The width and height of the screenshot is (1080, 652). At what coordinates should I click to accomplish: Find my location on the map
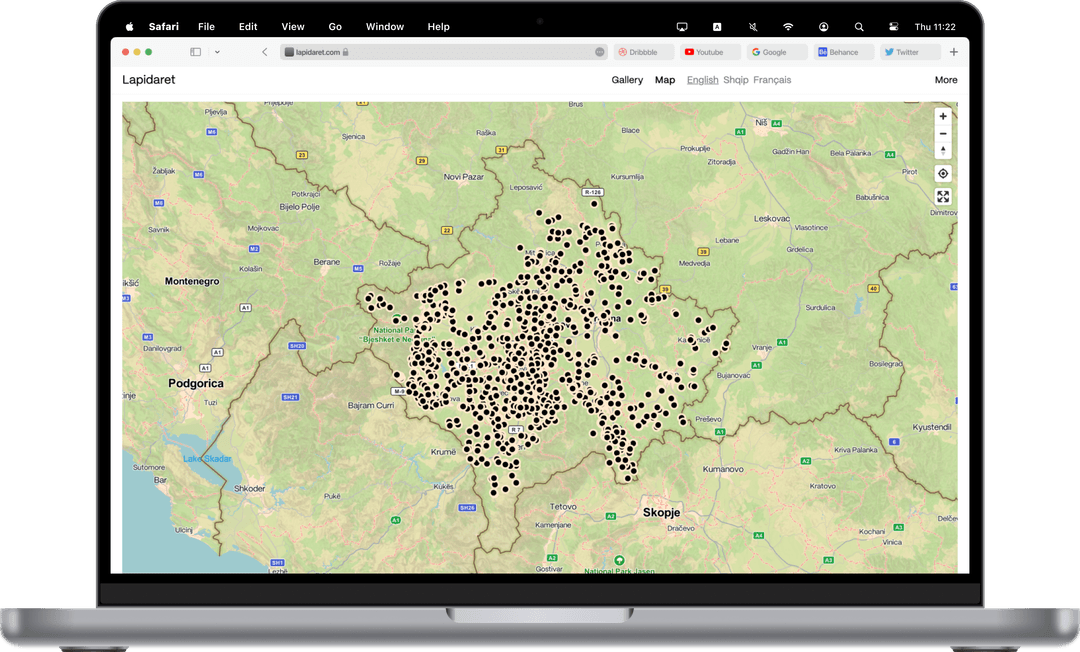tap(942, 173)
